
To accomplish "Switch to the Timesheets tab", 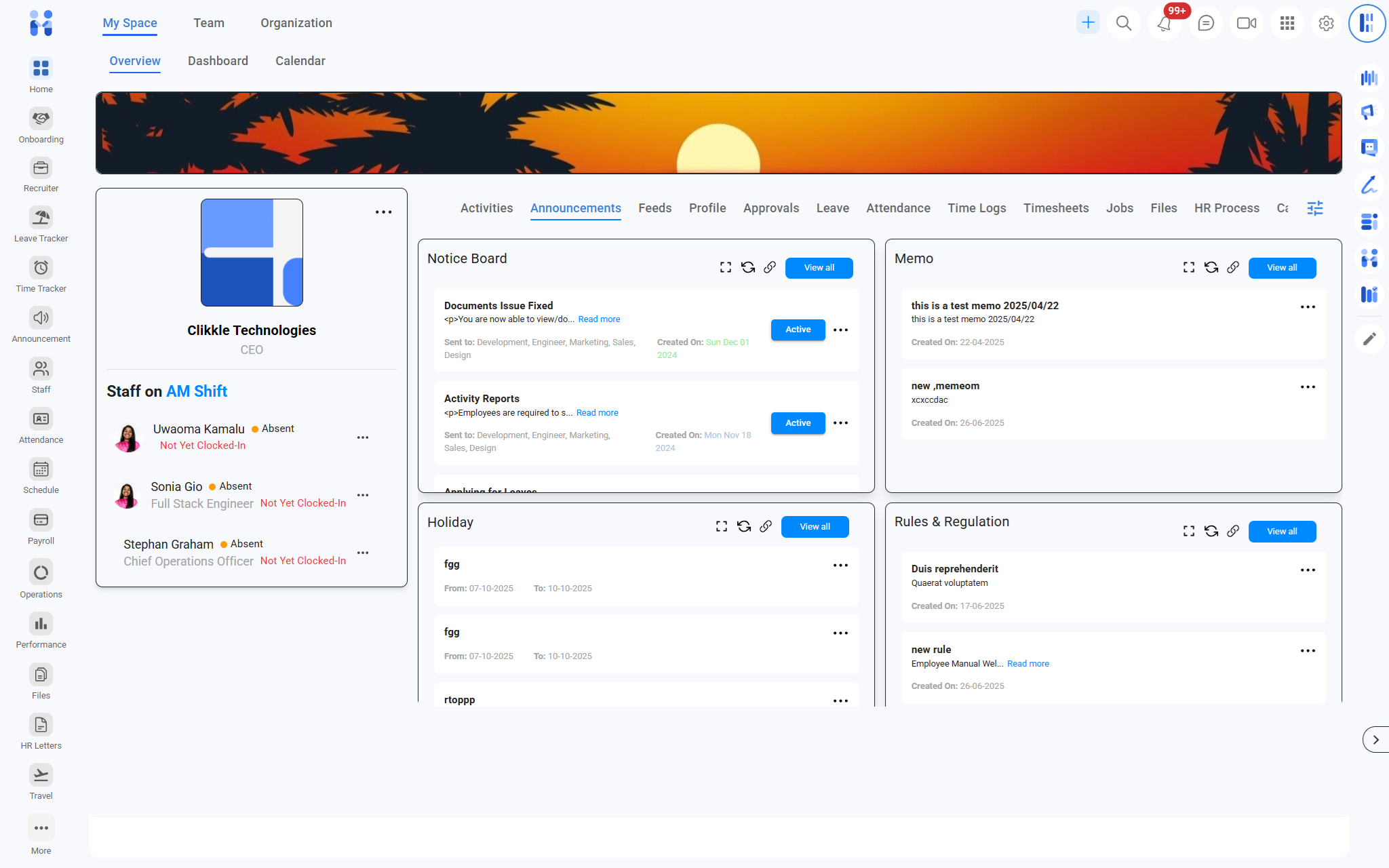I will pos(1055,208).
